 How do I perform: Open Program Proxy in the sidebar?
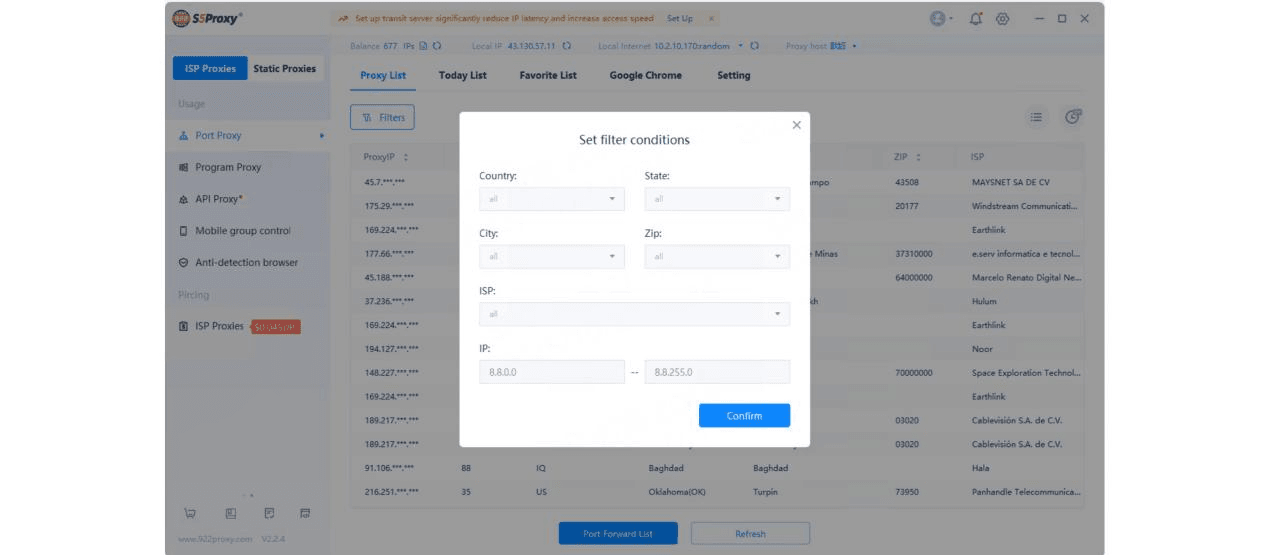(x=227, y=167)
